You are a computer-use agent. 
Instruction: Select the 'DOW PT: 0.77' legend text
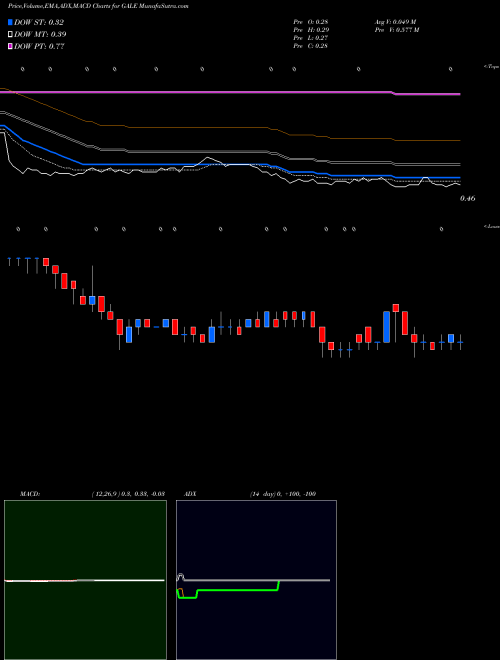click(39, 46)
